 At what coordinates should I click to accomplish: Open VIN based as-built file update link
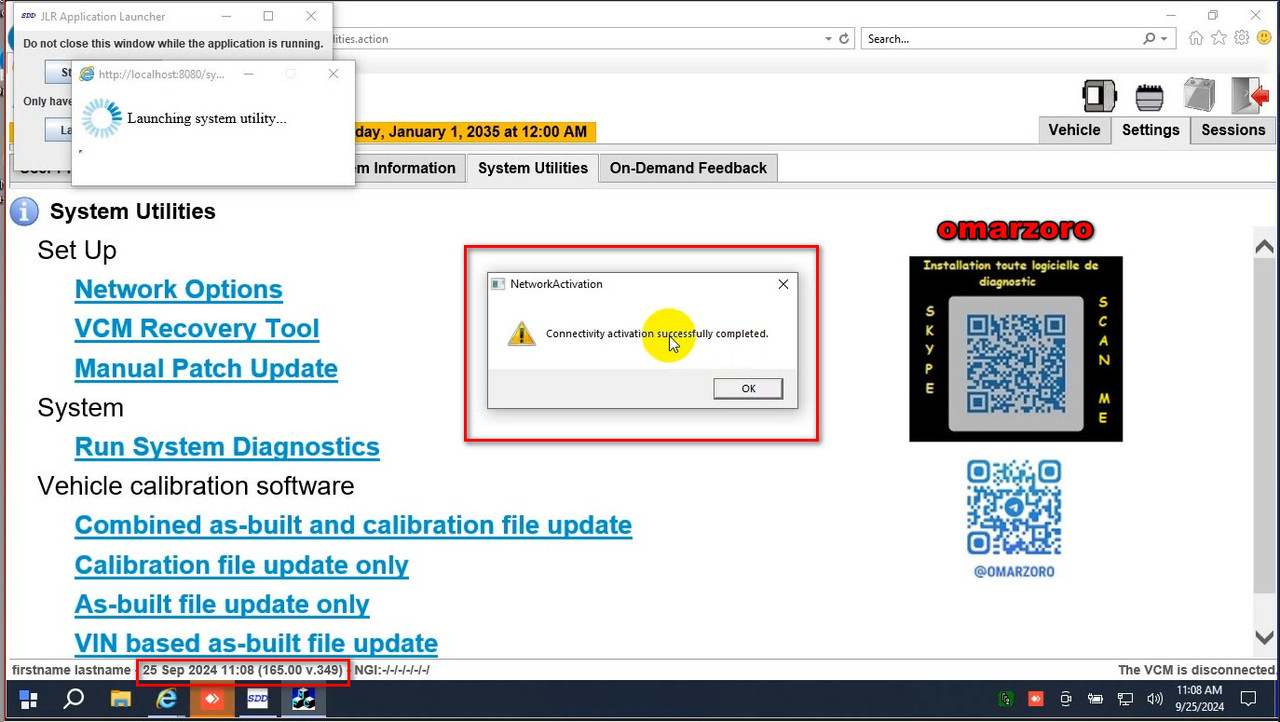(x=256, y=643)
